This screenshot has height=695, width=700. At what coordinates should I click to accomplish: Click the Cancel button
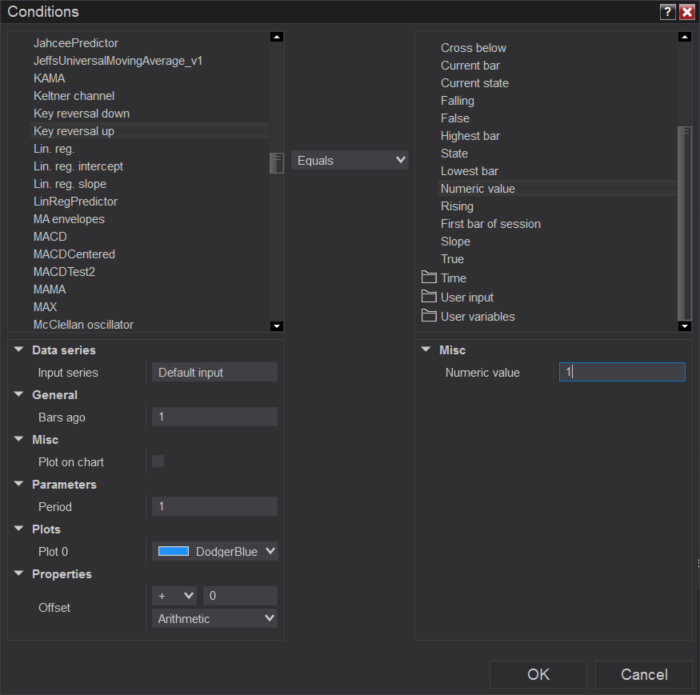(644, 674)
